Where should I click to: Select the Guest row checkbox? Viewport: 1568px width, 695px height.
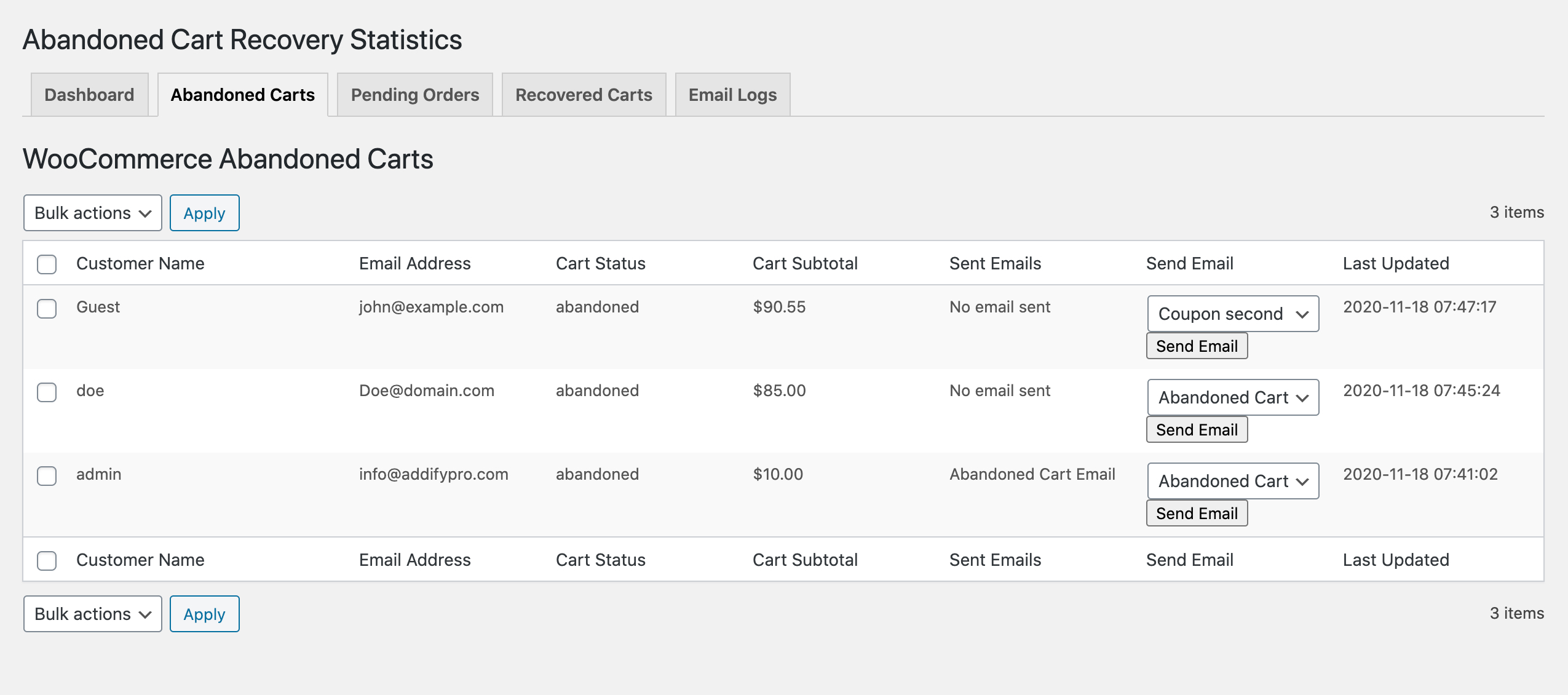point(47,308)
